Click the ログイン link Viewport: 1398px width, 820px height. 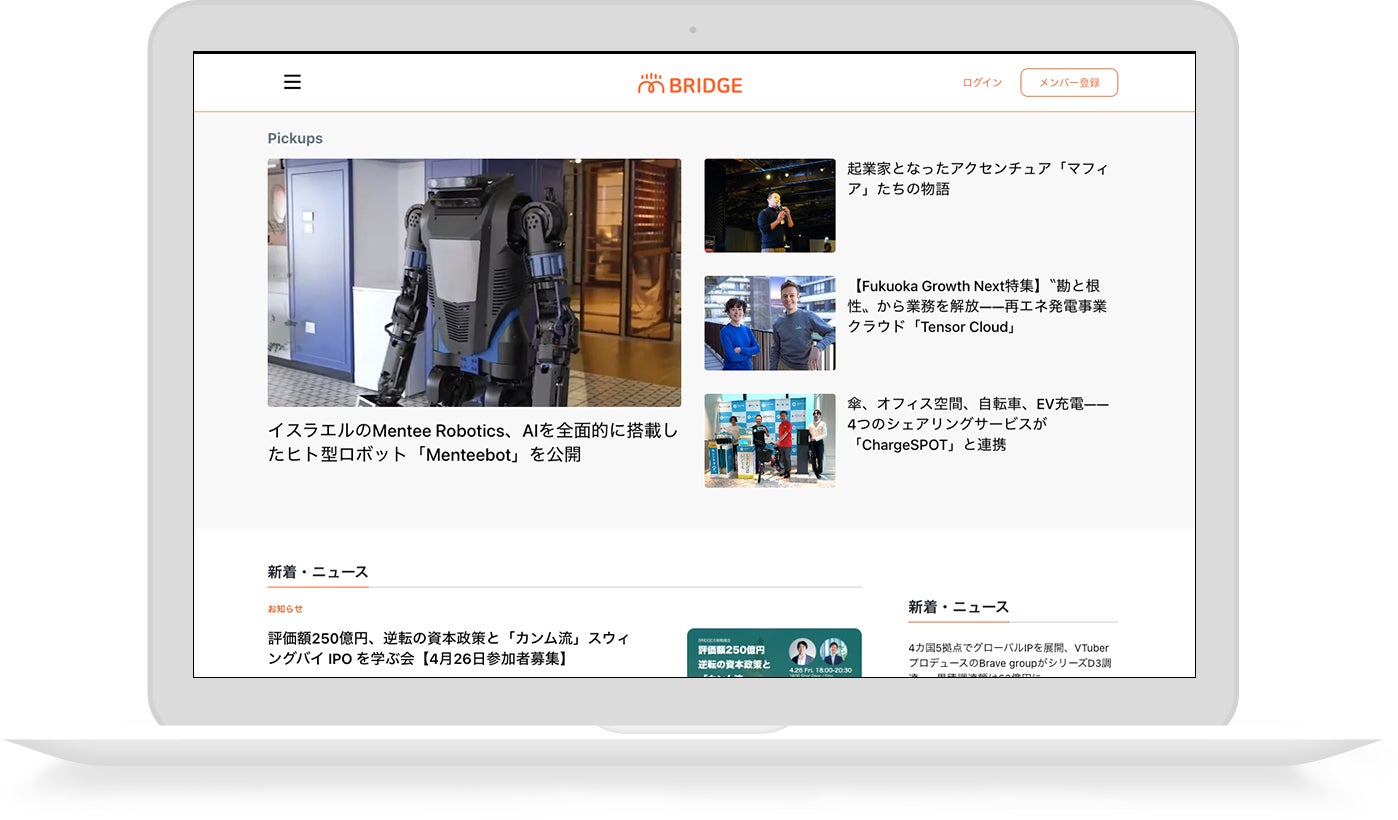pyautogui.click(x=982, y=83)
